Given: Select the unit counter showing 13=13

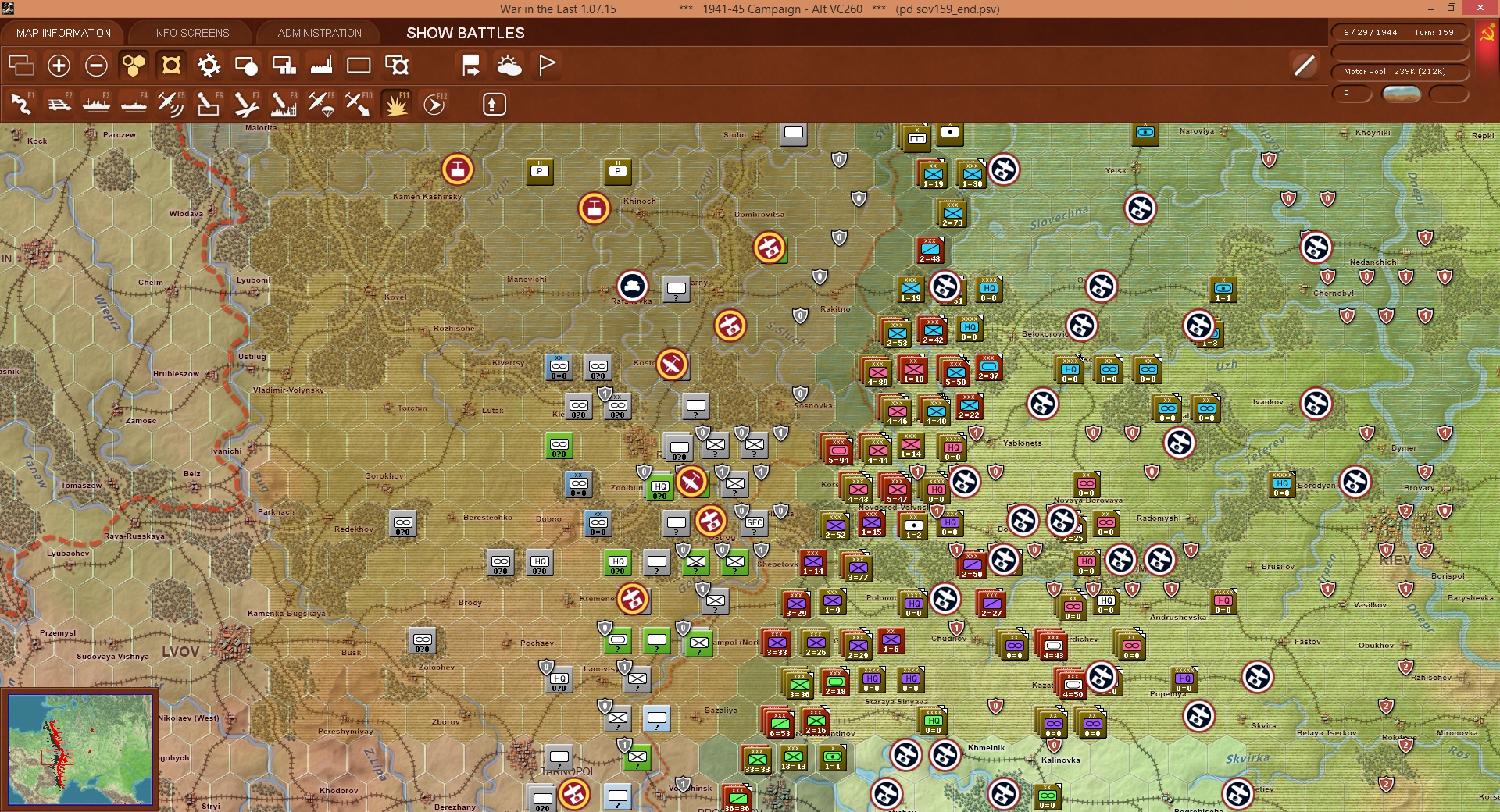Looking at the screenshot, I should click(794, 757).
